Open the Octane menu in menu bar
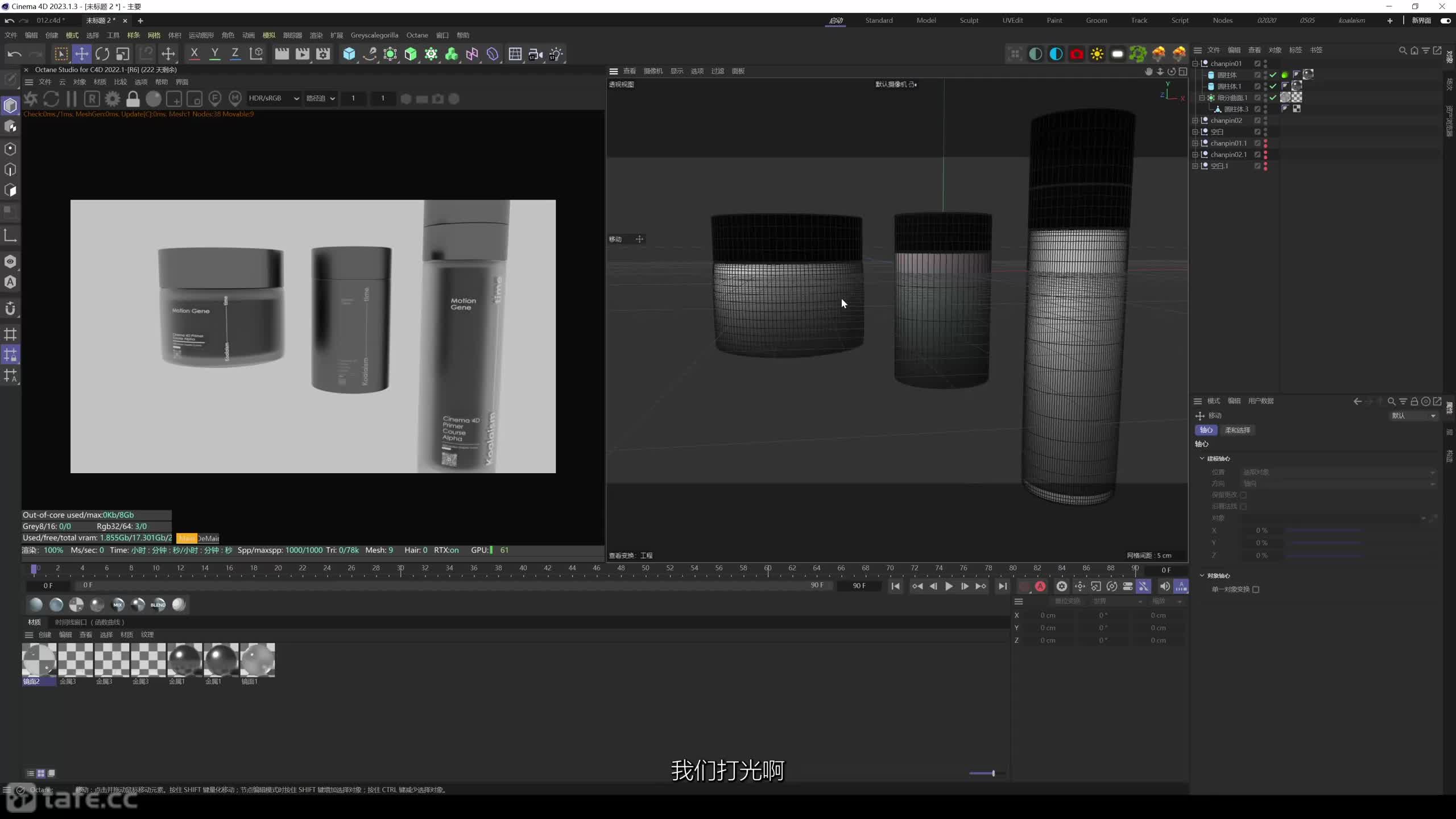The width and height of the screenshot is (1456, 819). pos(417,35)
